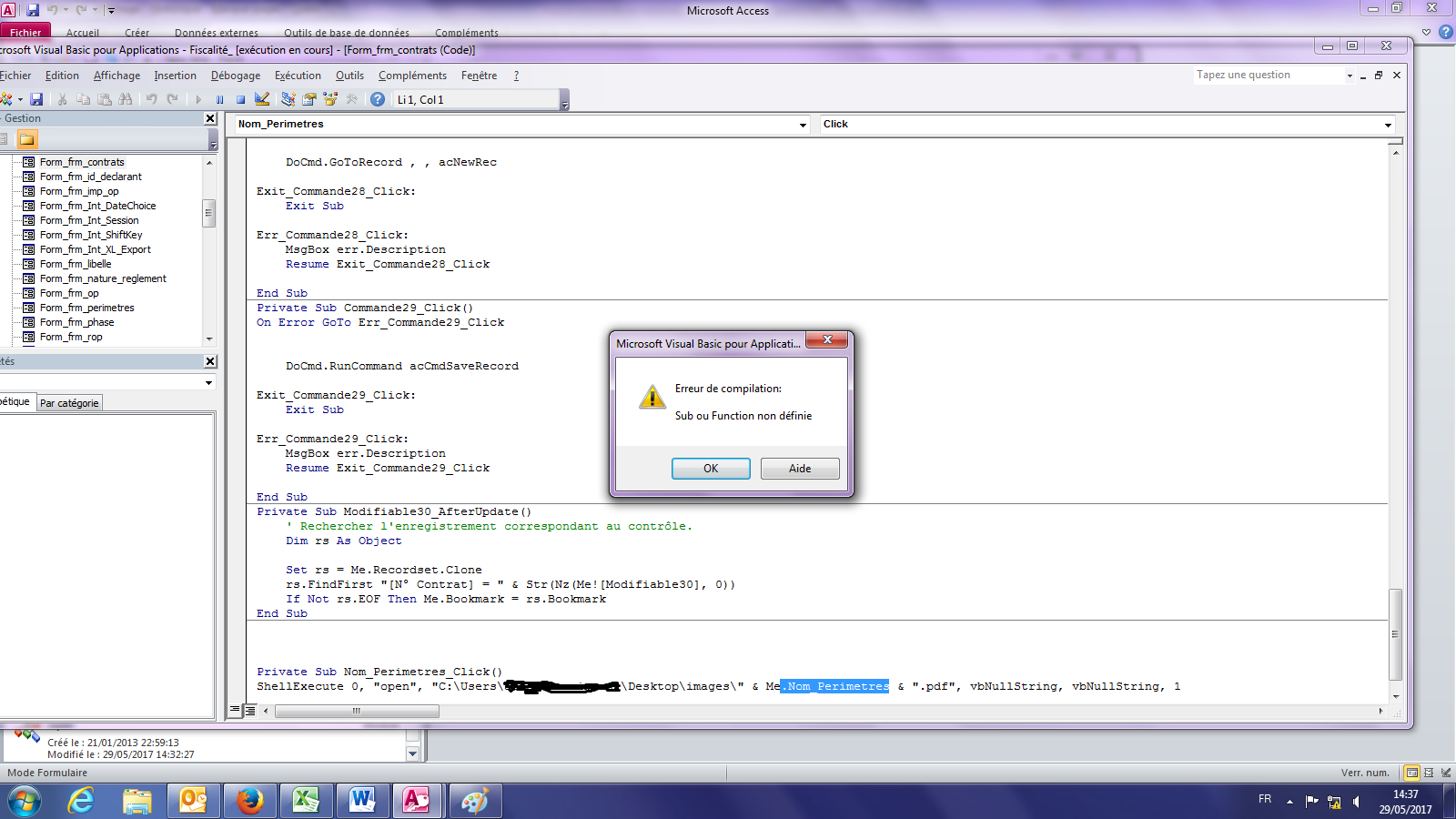Open the Exécution menu

[x=298, y=76]
